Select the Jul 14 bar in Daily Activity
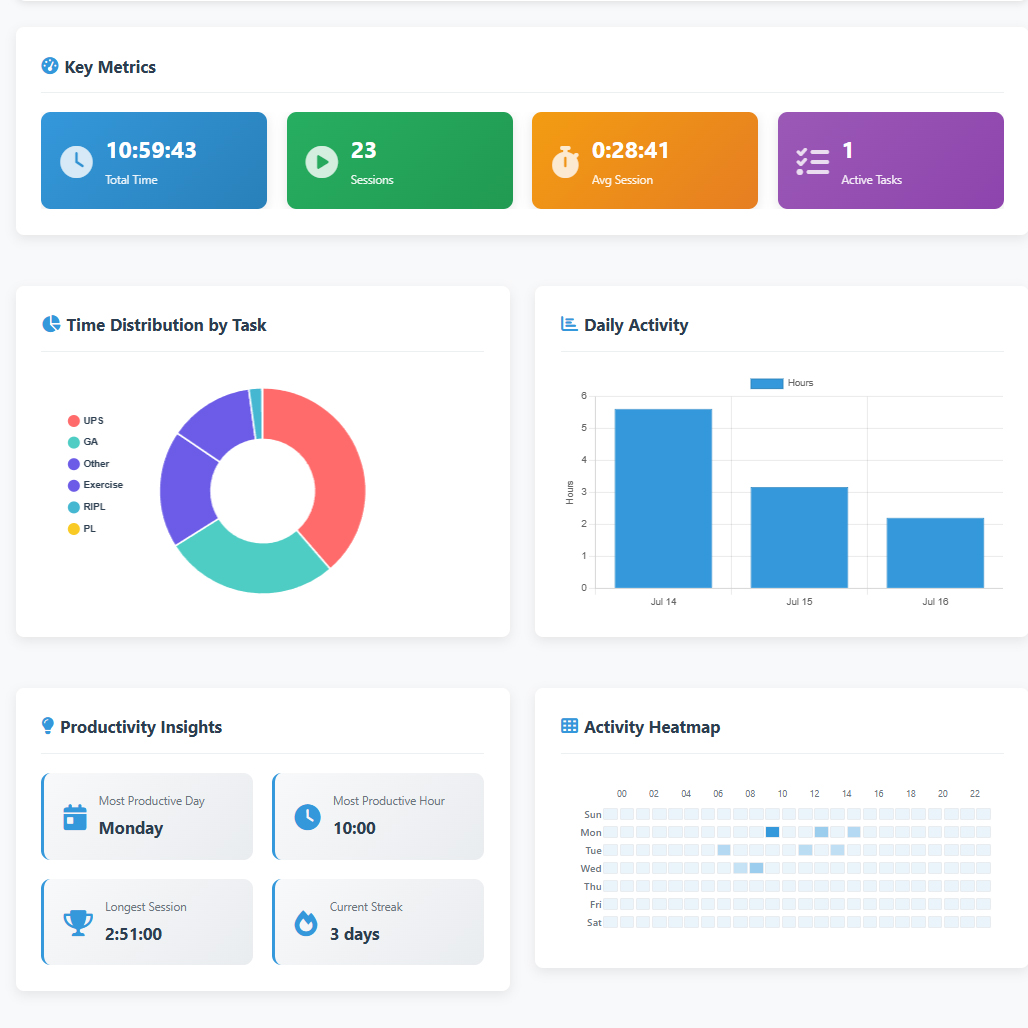1028x1028 pixels. coord(663,498)
